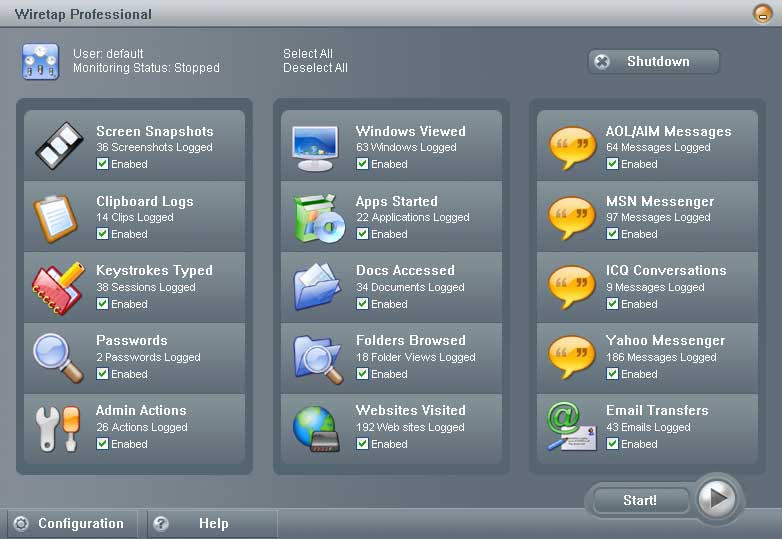The image size is (782, 539).
Task: Uncheck ICQ Conversations Enabled checkbox
Action: pyautogui.click(x=612, y=304)
